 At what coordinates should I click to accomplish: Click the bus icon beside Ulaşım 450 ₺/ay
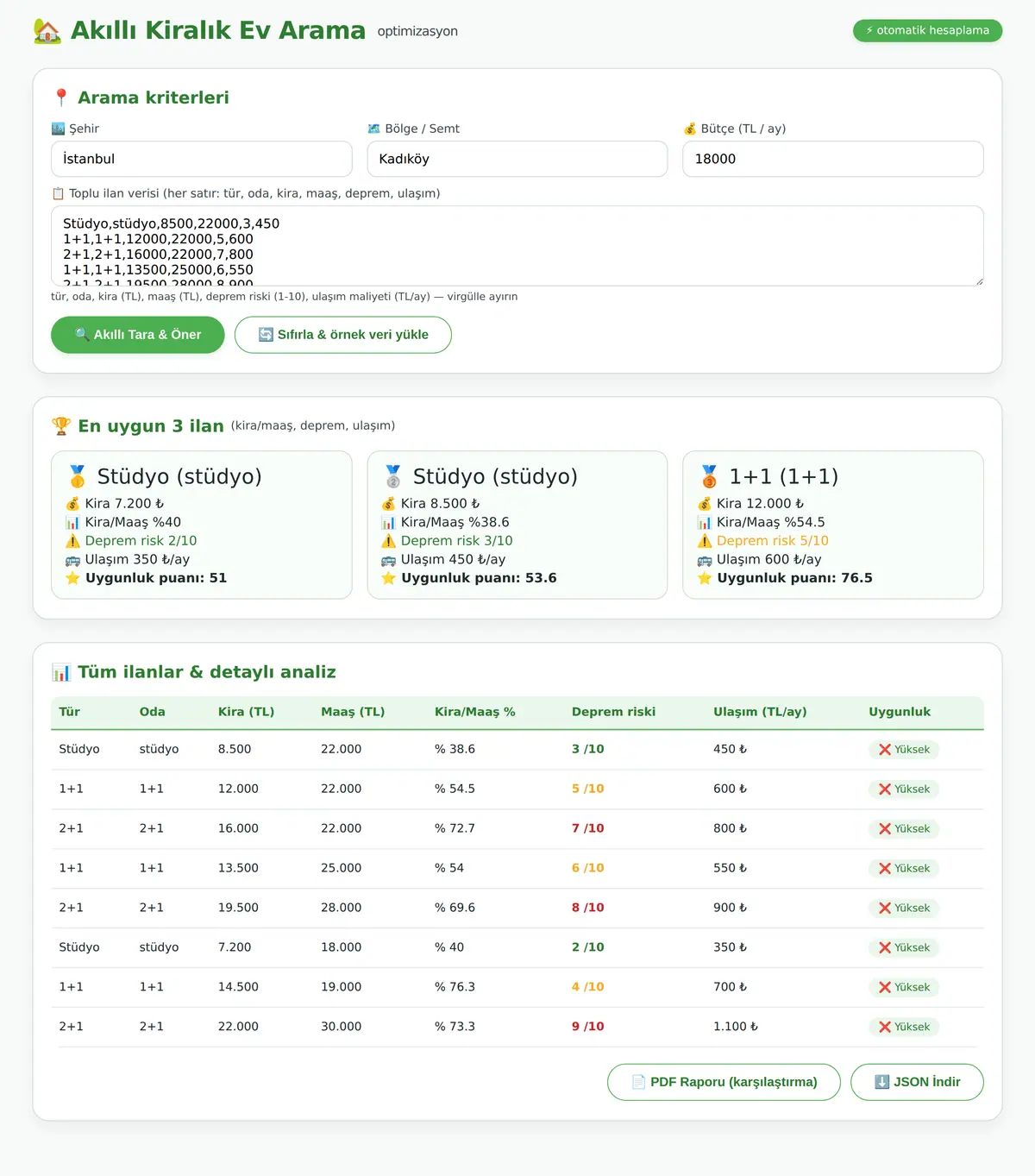[x=389, y=560]
